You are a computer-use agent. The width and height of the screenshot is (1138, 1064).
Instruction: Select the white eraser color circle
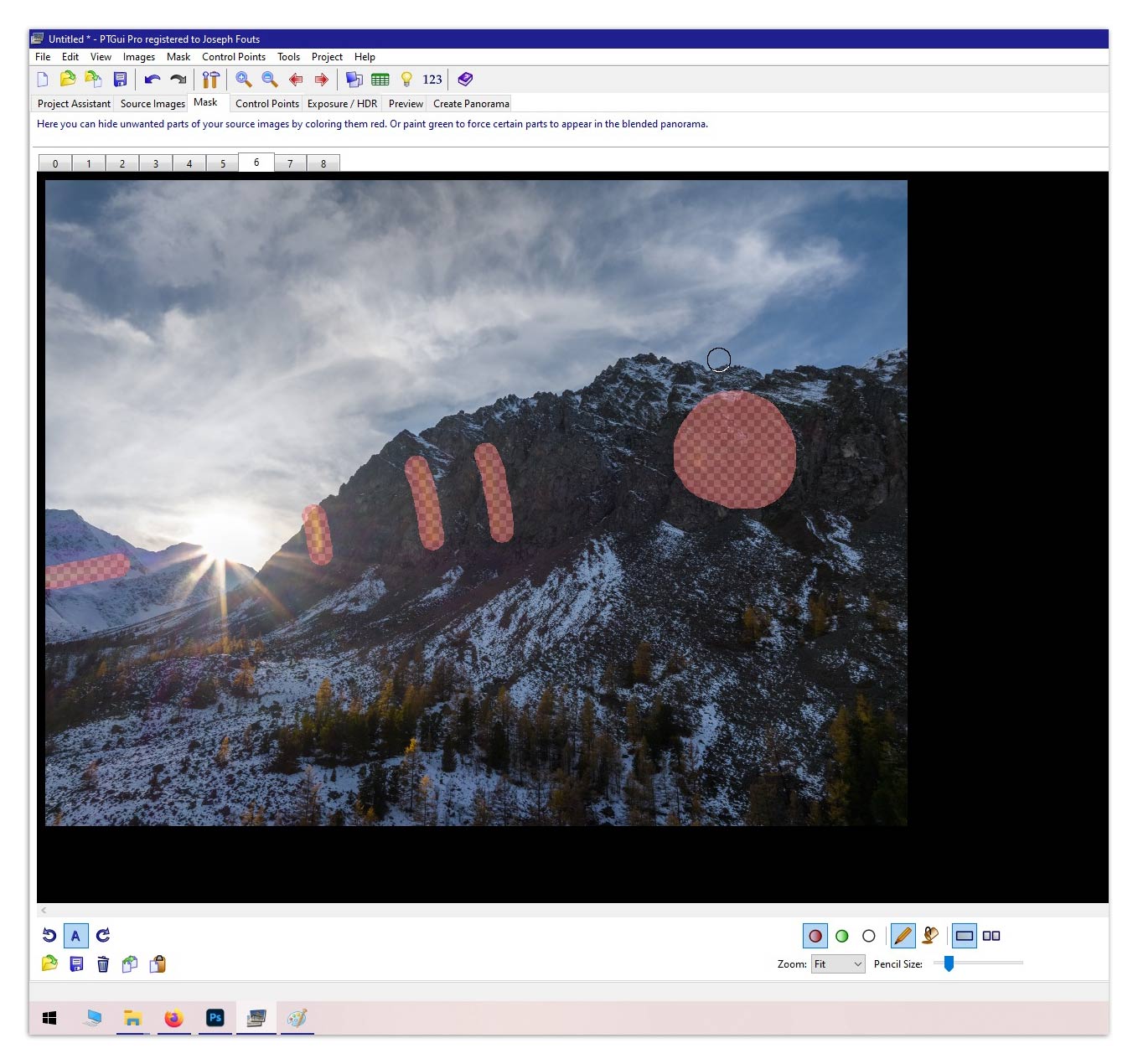(x=869, y=936)
